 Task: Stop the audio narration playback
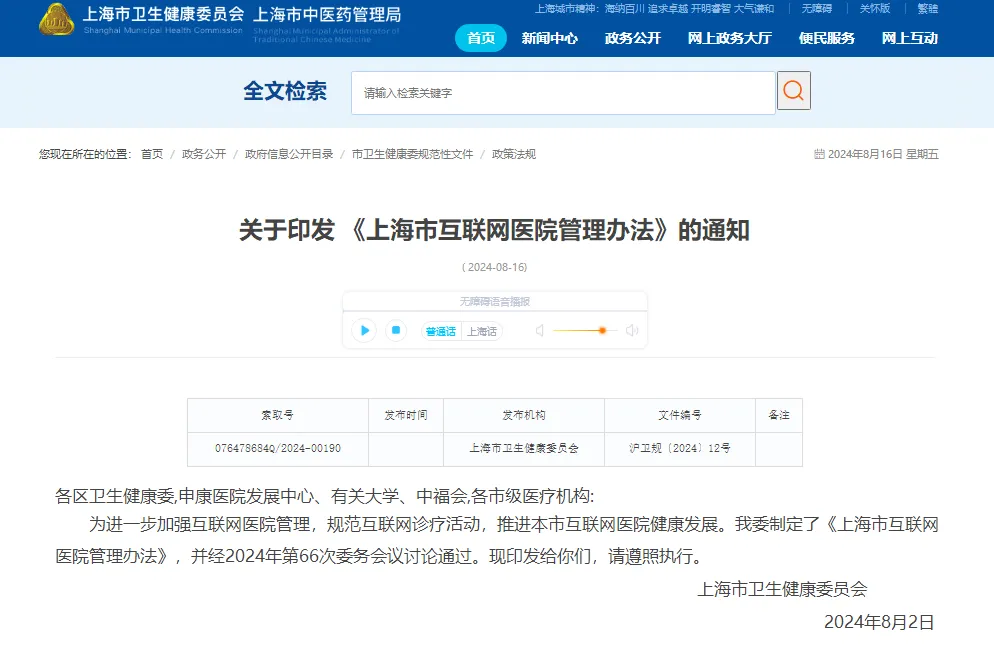pos(396,330)
